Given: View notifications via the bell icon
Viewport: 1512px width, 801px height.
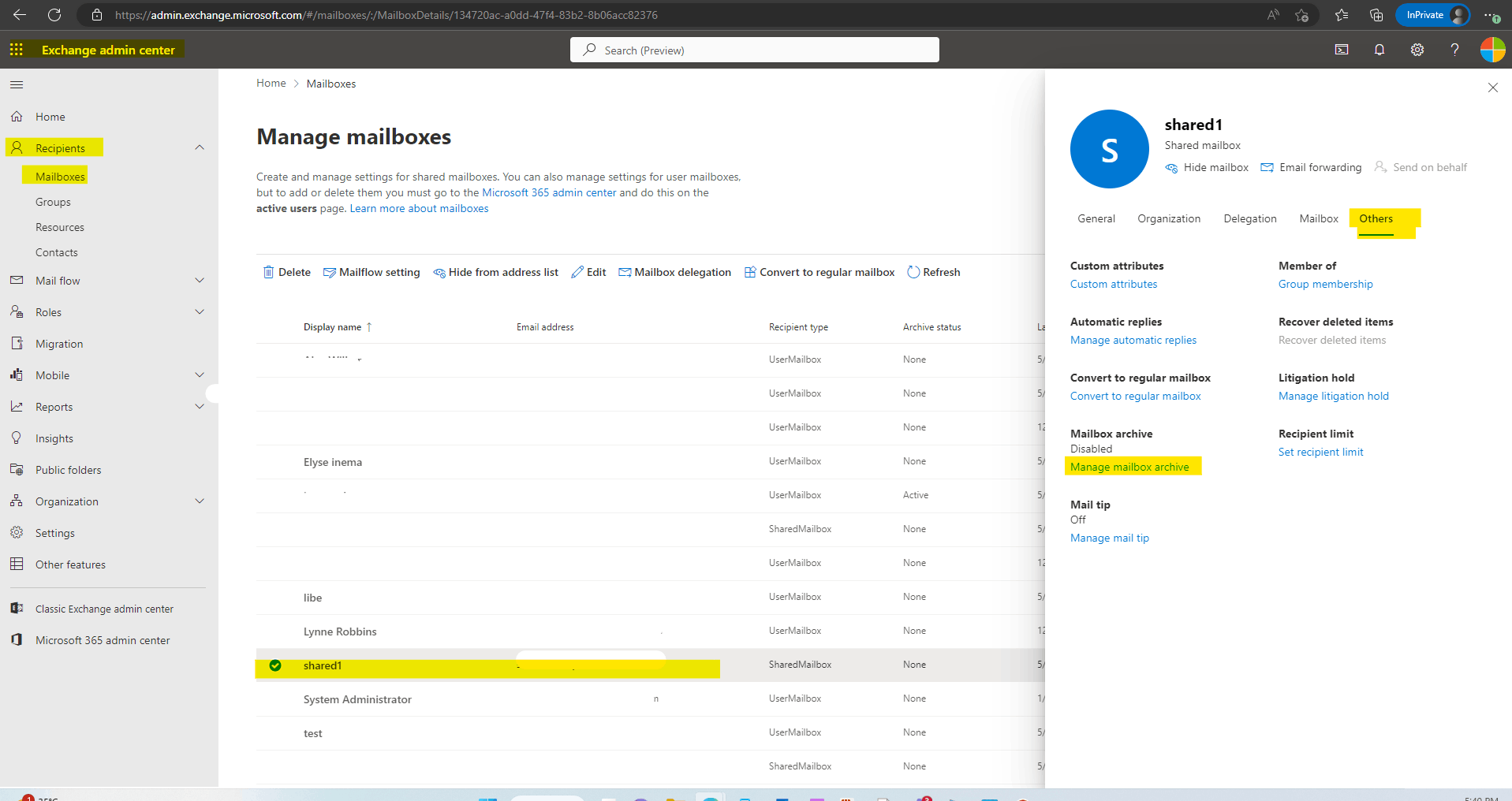Looking at the screenshot, I should [x=1379, y=49].
